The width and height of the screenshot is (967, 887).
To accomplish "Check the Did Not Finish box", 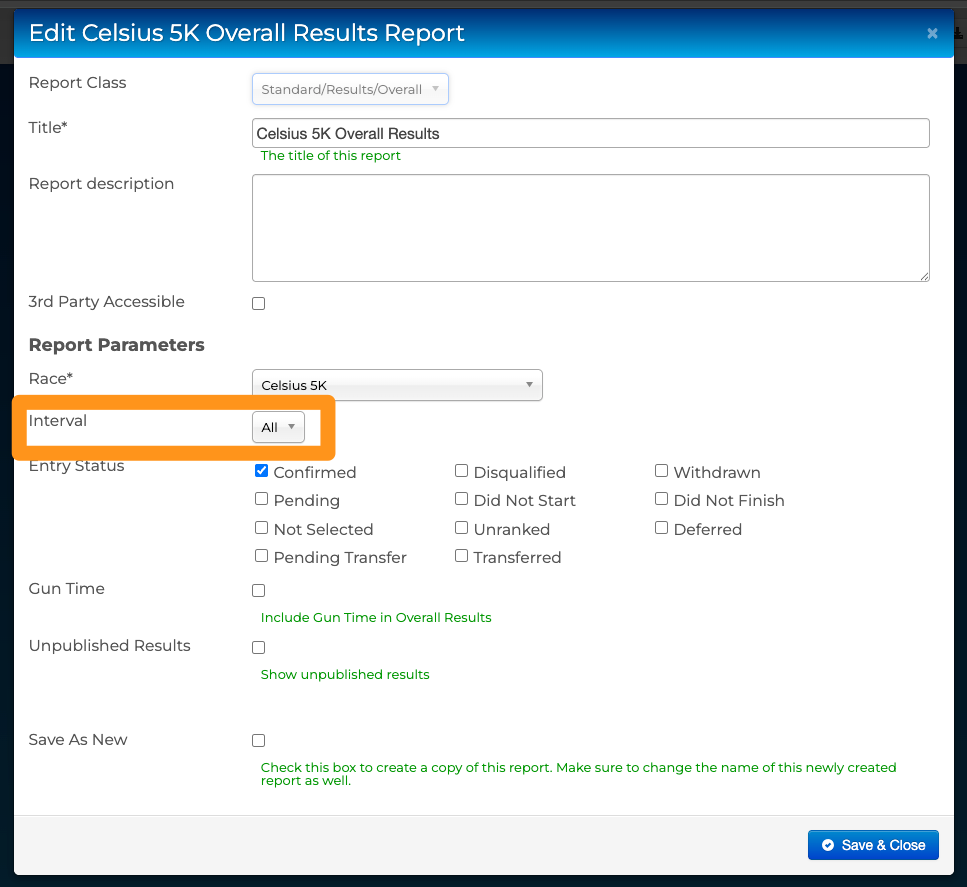I will click(662, 499).
